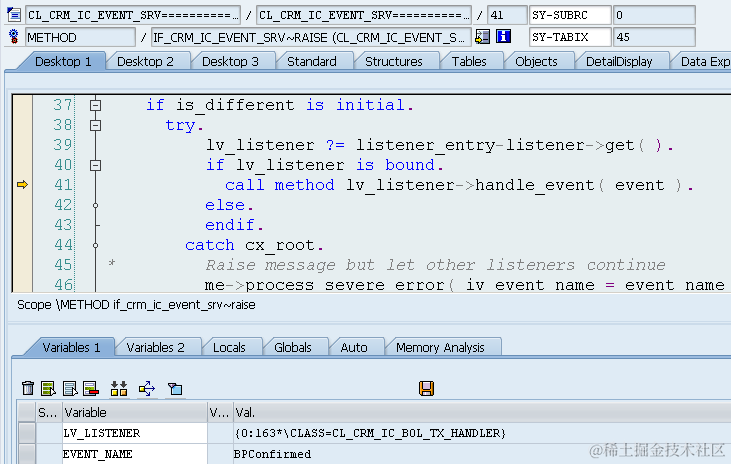Click the METHOD event type field
731x464 pixels.
(80, 37)
